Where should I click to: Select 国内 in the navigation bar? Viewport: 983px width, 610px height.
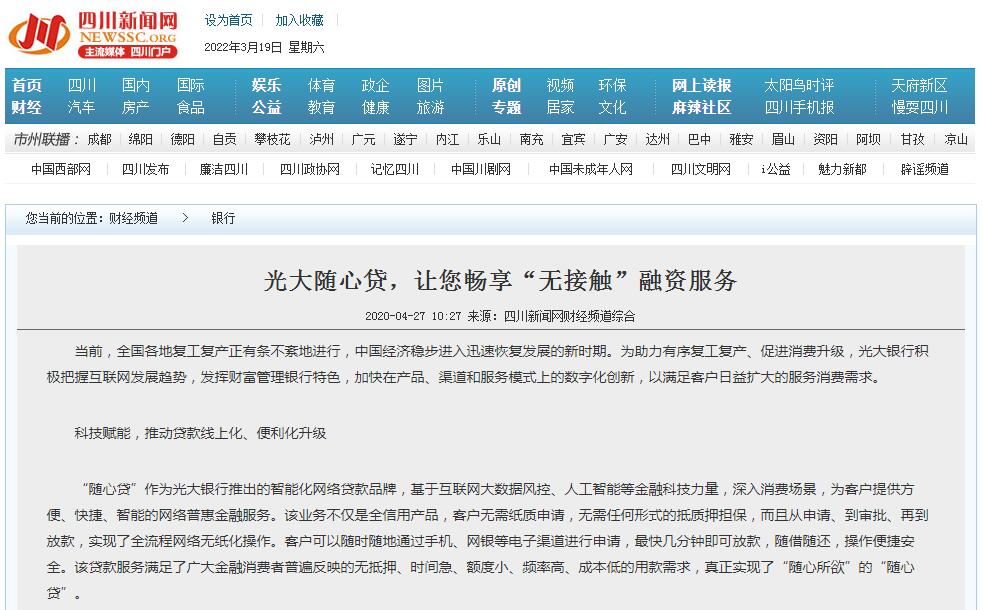point(135,85)
